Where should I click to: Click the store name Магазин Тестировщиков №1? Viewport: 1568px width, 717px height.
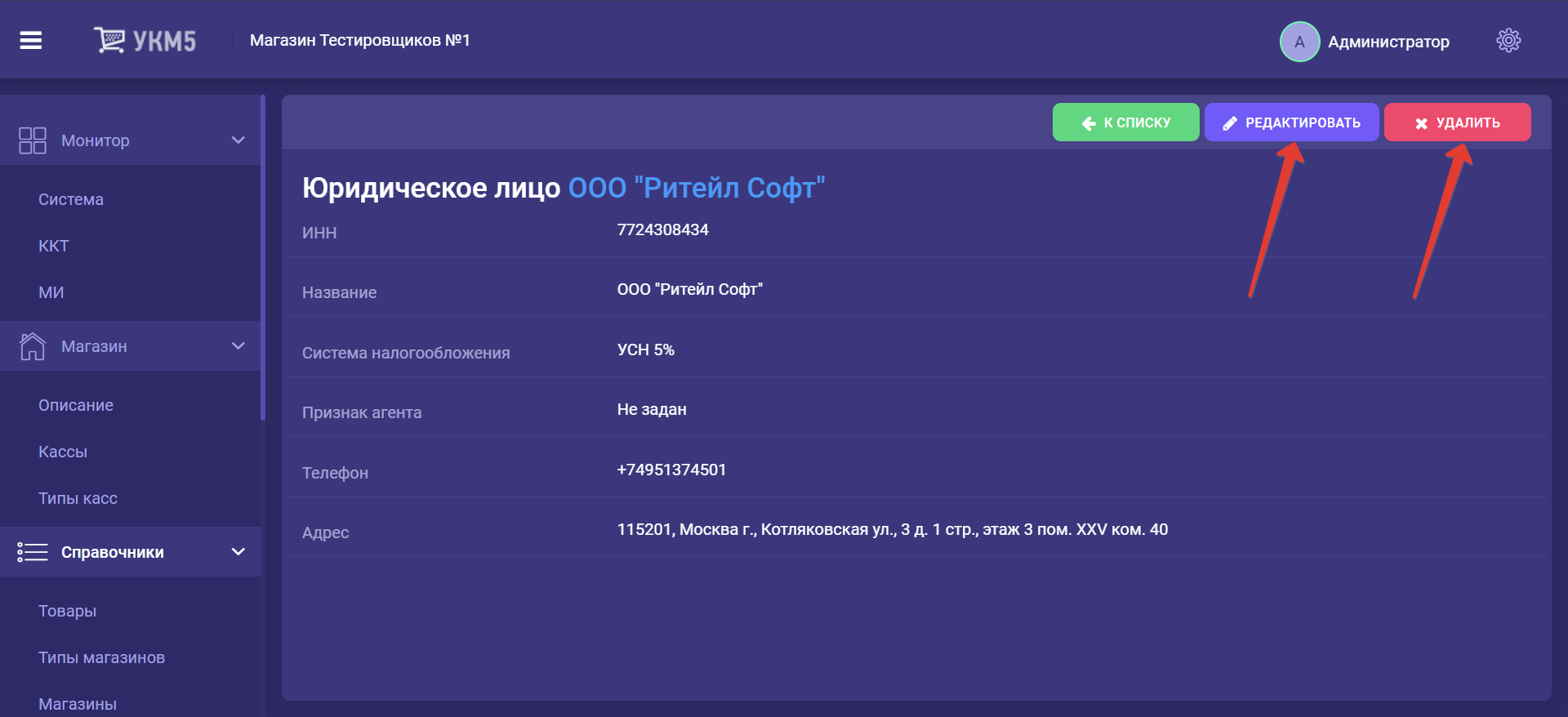pos(360,40)
